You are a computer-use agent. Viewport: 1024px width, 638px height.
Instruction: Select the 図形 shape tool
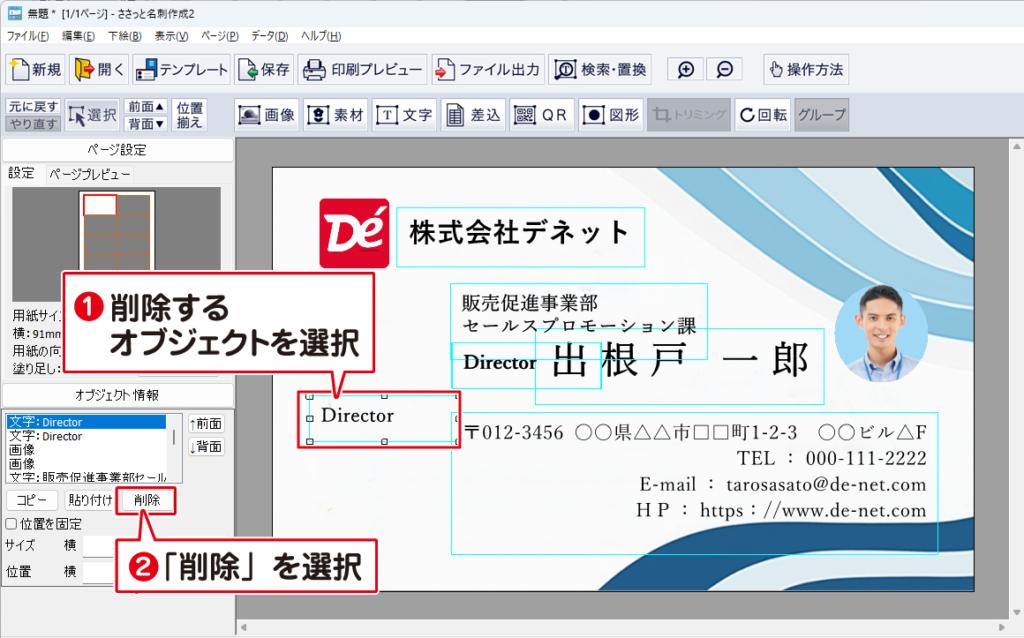(x=610, y=115)
